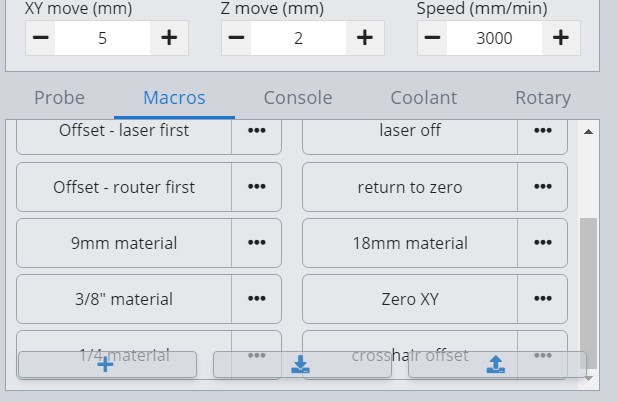
Task: Open options menu for return to zero
Action: pyautogui.click(x=543, y=187)
